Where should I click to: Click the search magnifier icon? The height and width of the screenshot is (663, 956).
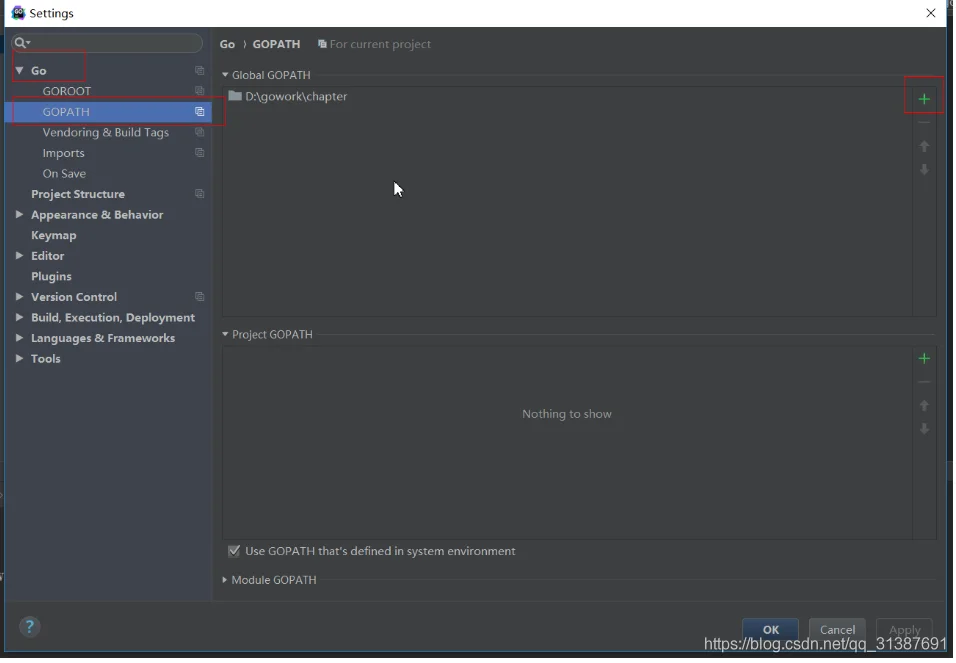(20, 43)
